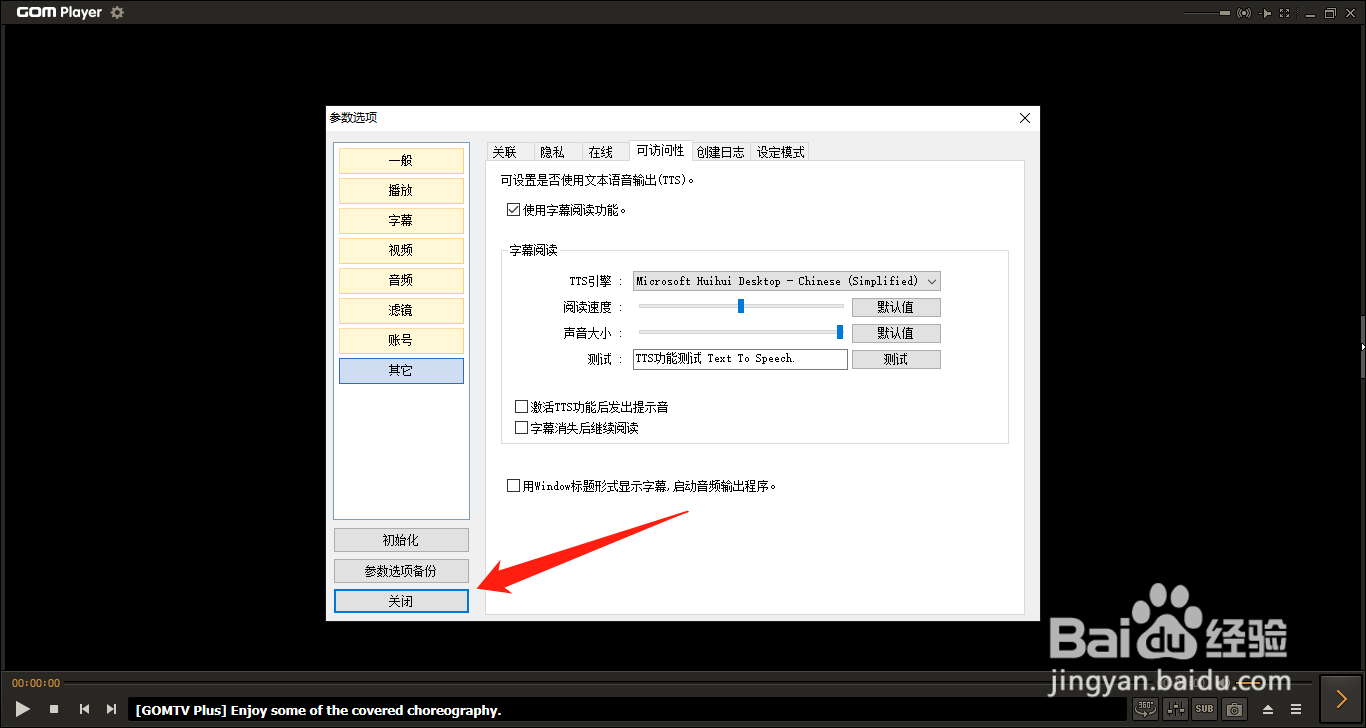Click the TTS test text input field
This screenshot has width=1366, height=728.
click(x=740, y=359)
